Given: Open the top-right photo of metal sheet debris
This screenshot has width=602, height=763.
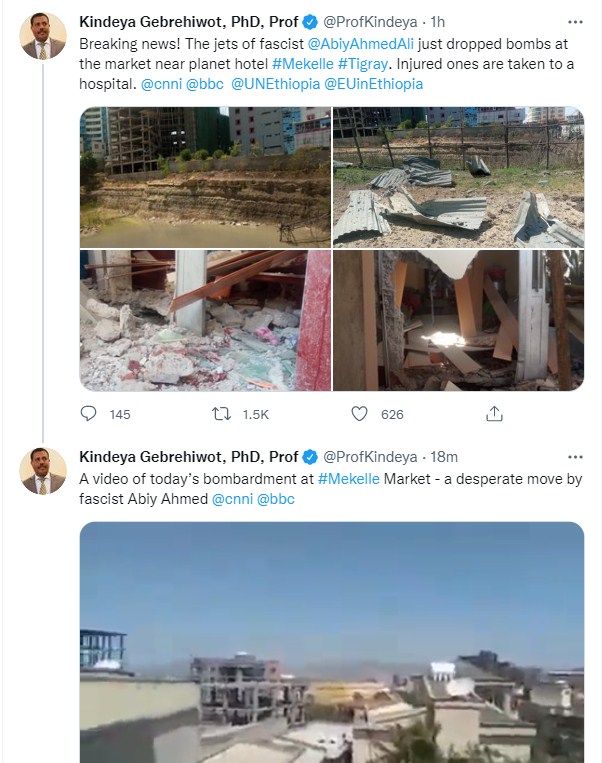Looking at the screenshot, I should [458, 177].
